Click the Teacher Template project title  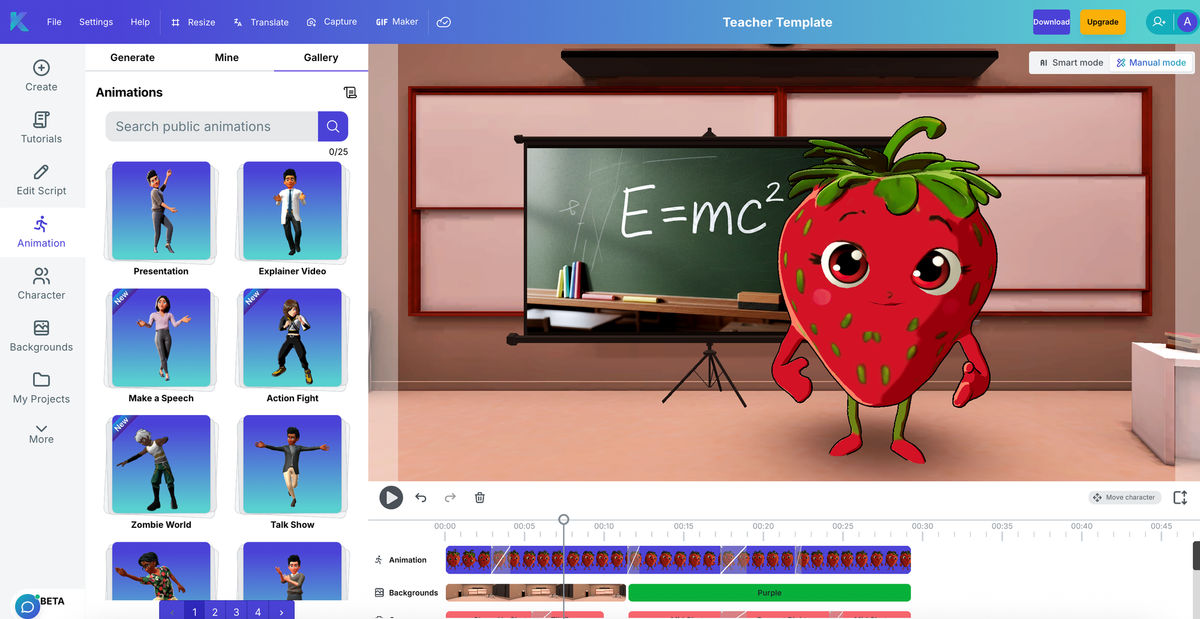[x=777, y=22]
